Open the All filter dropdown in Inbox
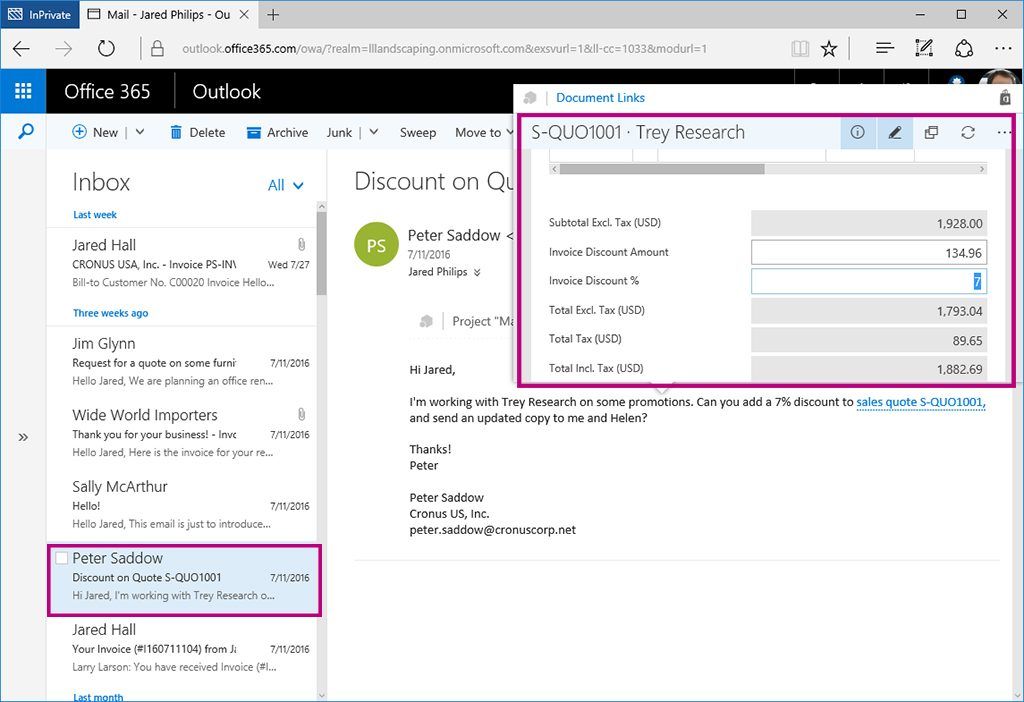1024x702 pixels. tap(285, 185)
